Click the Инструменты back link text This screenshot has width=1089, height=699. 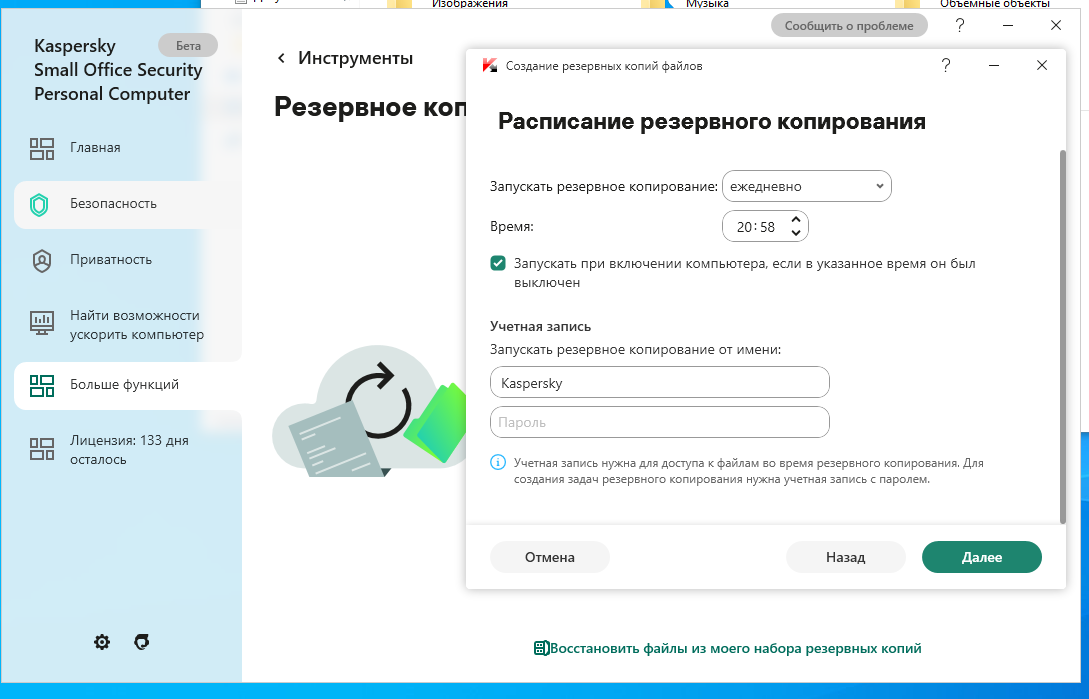click(x=356, y=58)
